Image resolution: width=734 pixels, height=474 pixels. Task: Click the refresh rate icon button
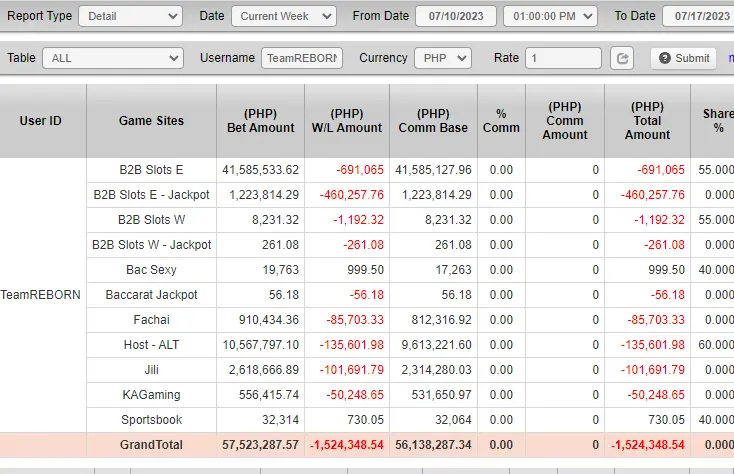click(x=622, y=58)
